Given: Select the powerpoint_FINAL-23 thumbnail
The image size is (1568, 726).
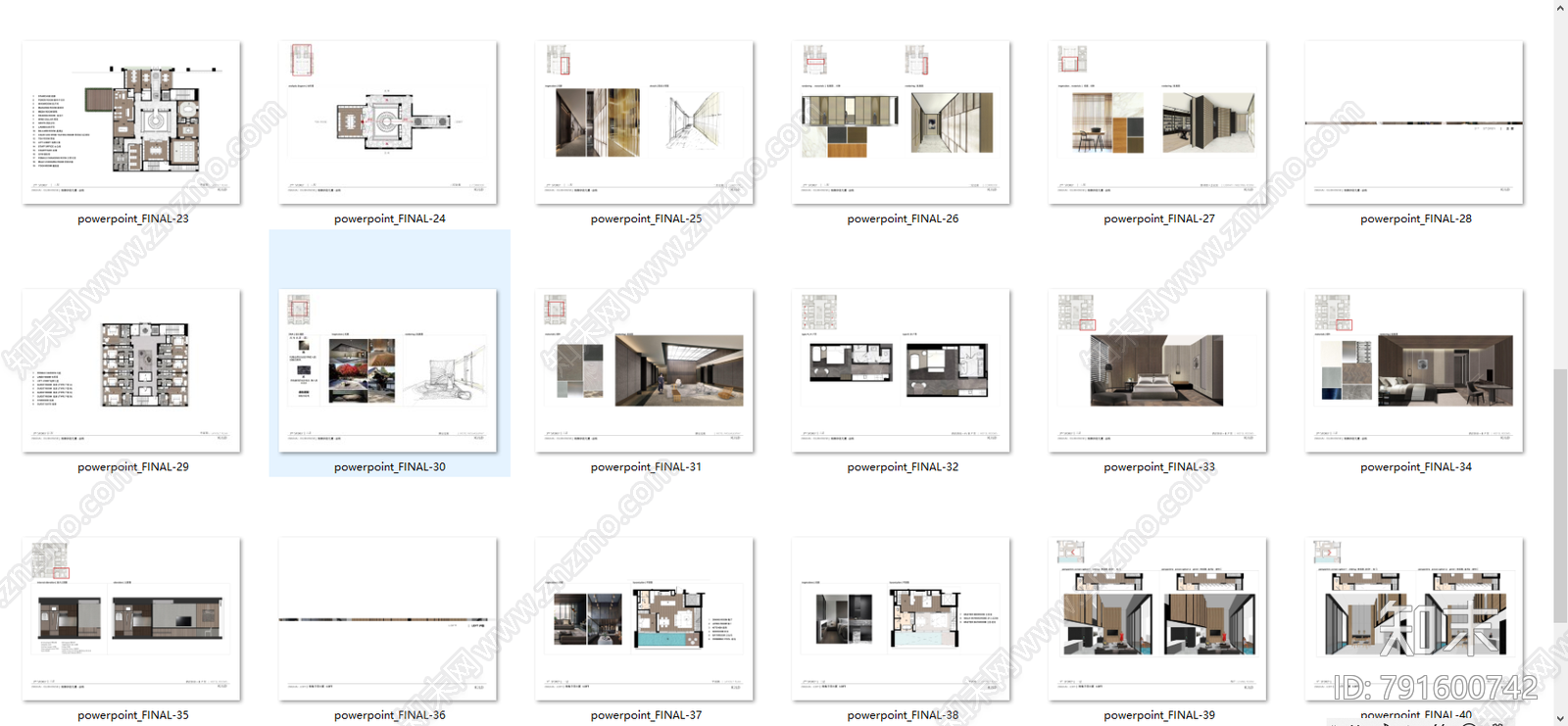Looking at the screenshot, I should (x=131, y=122).
